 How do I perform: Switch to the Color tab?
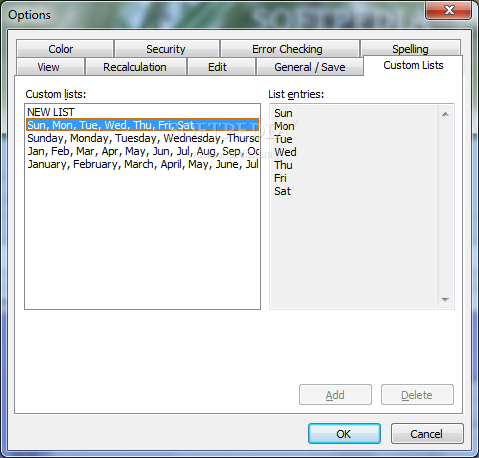[65, 49]
